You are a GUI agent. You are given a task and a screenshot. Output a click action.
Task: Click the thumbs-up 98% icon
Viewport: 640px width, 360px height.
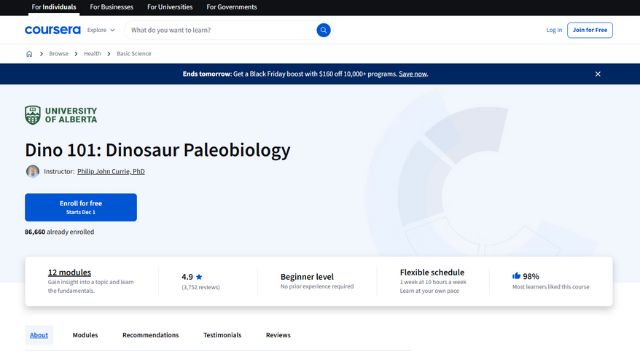tap(516, 276)
